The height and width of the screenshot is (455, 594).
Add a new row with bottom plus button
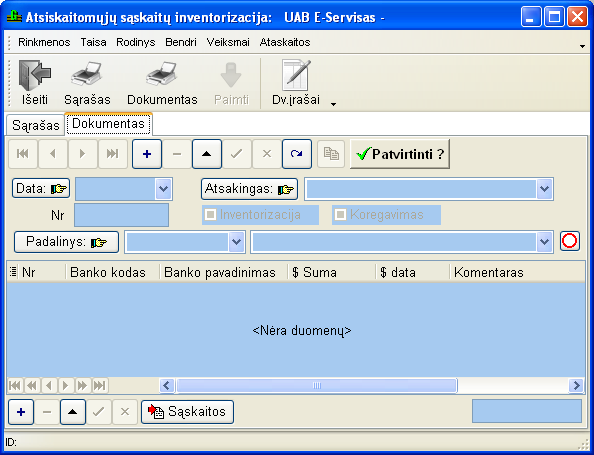[x=21, y=412]
